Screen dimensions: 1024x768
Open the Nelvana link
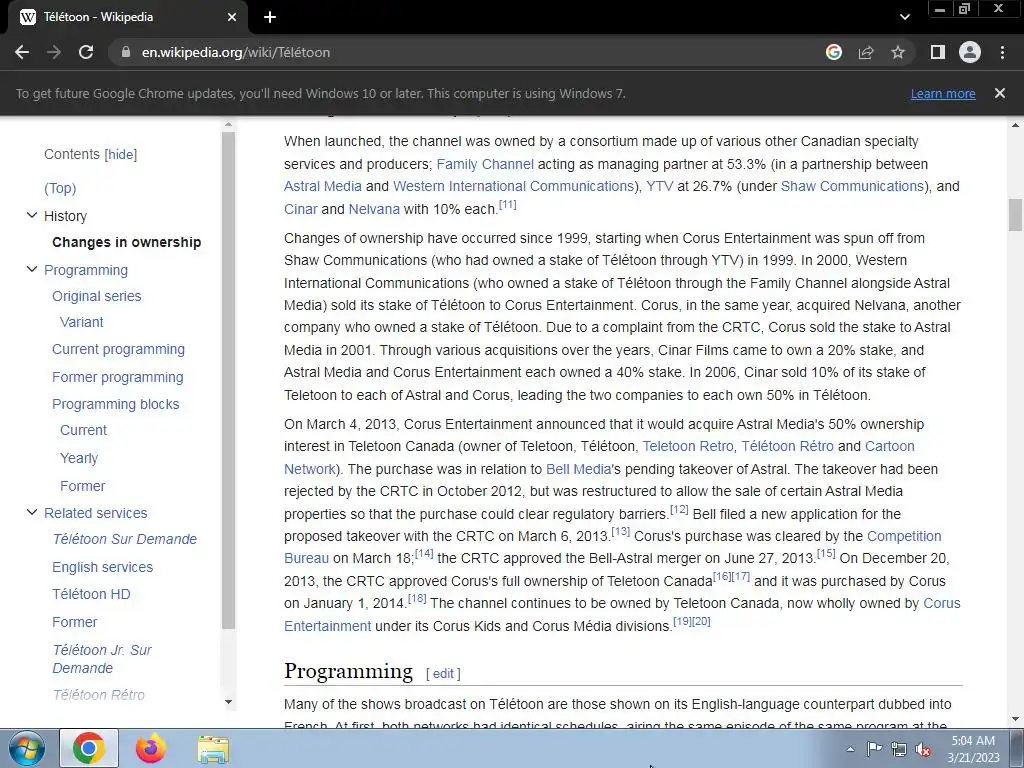click(374, 210)
